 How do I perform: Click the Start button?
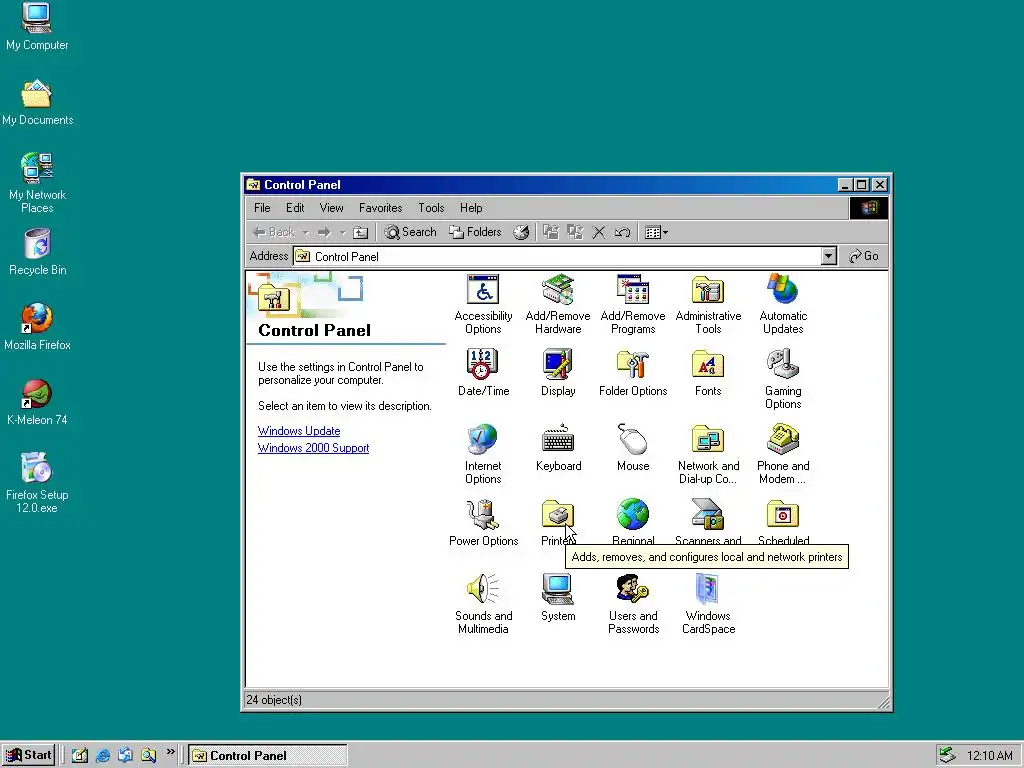coord(29,755)
